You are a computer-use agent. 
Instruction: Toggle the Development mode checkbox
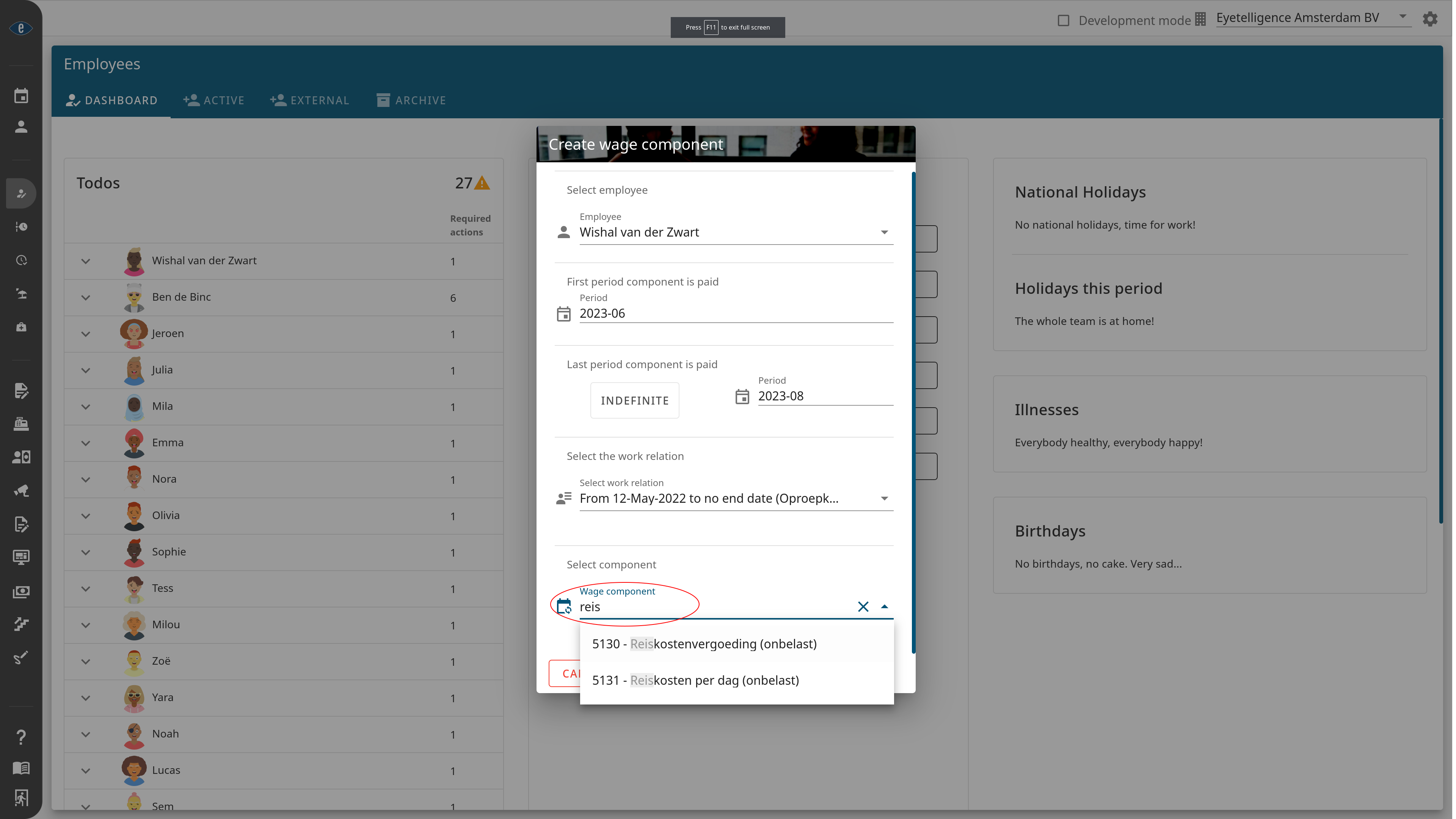[x=1064, y=19]
